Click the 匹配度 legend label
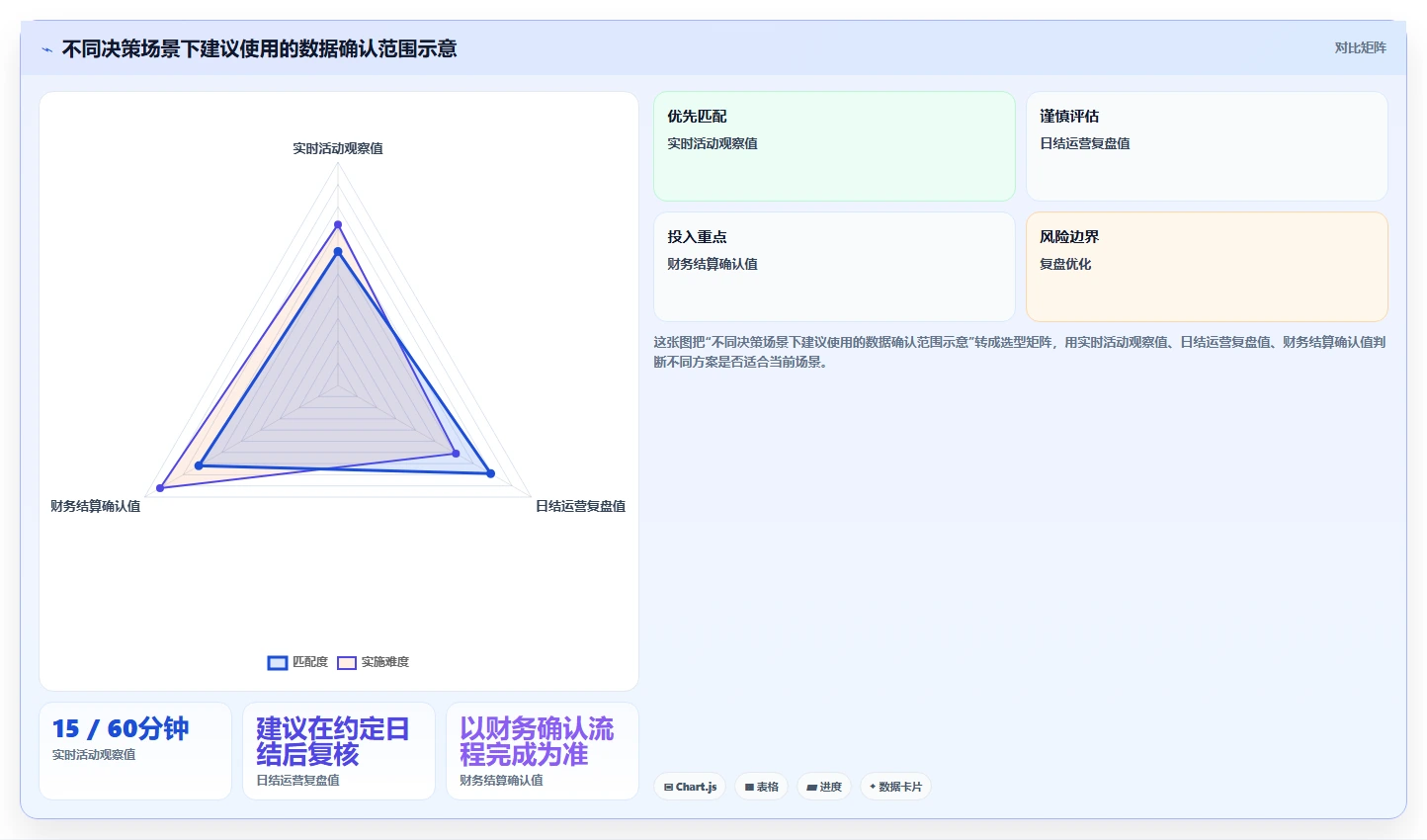Viewport: 1427px width, 840px height. 310,662
